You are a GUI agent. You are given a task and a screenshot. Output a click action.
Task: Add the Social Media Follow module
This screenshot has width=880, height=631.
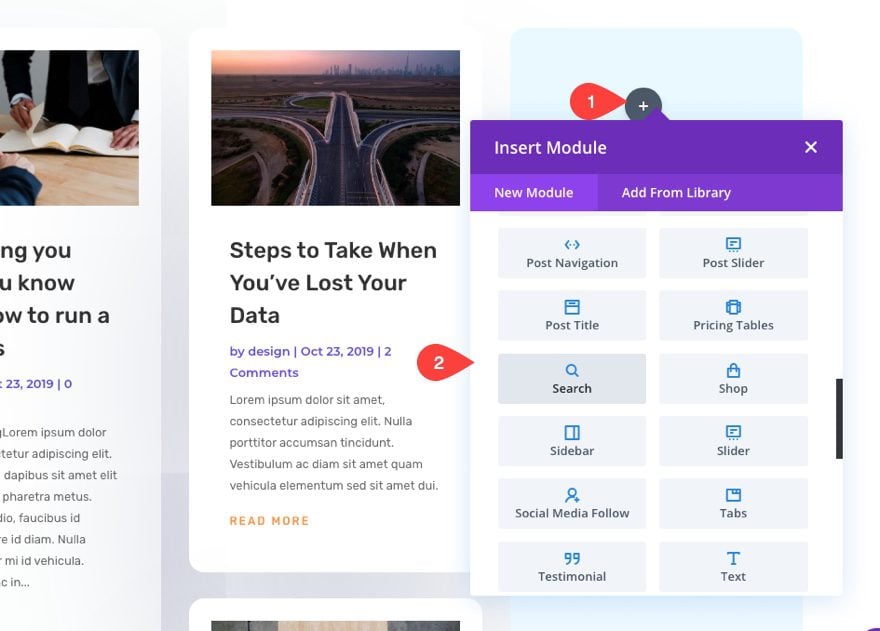pyautogui.click(x=571, y=504)
